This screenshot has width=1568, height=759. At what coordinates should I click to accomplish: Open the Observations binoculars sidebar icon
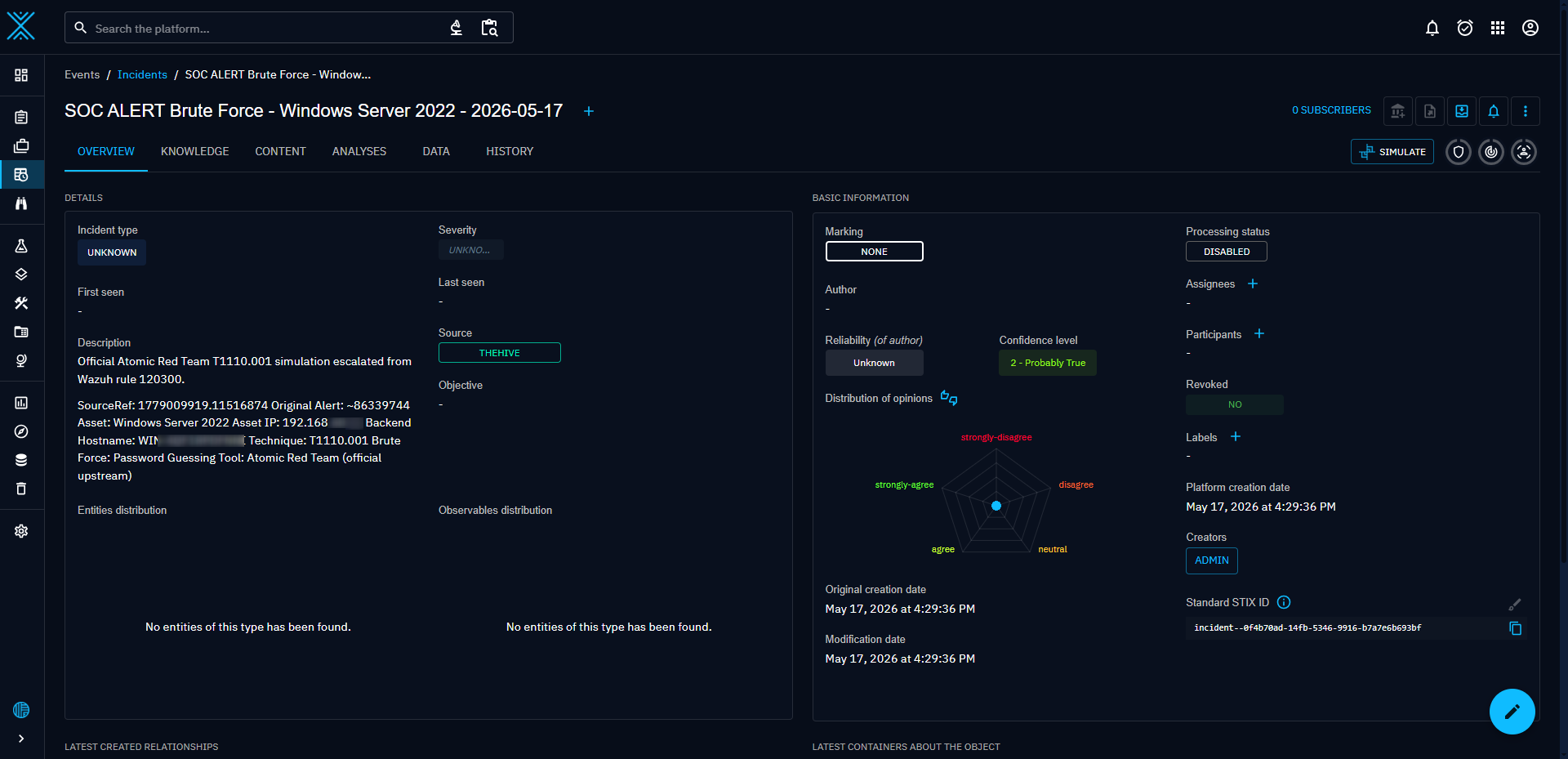(21, 203)
